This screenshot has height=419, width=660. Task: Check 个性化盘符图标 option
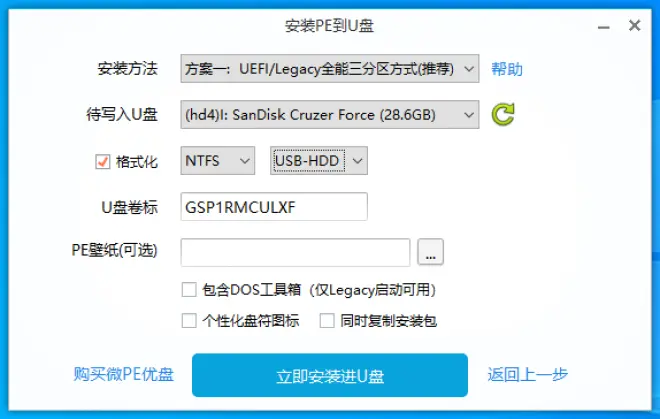click(189, 321)
